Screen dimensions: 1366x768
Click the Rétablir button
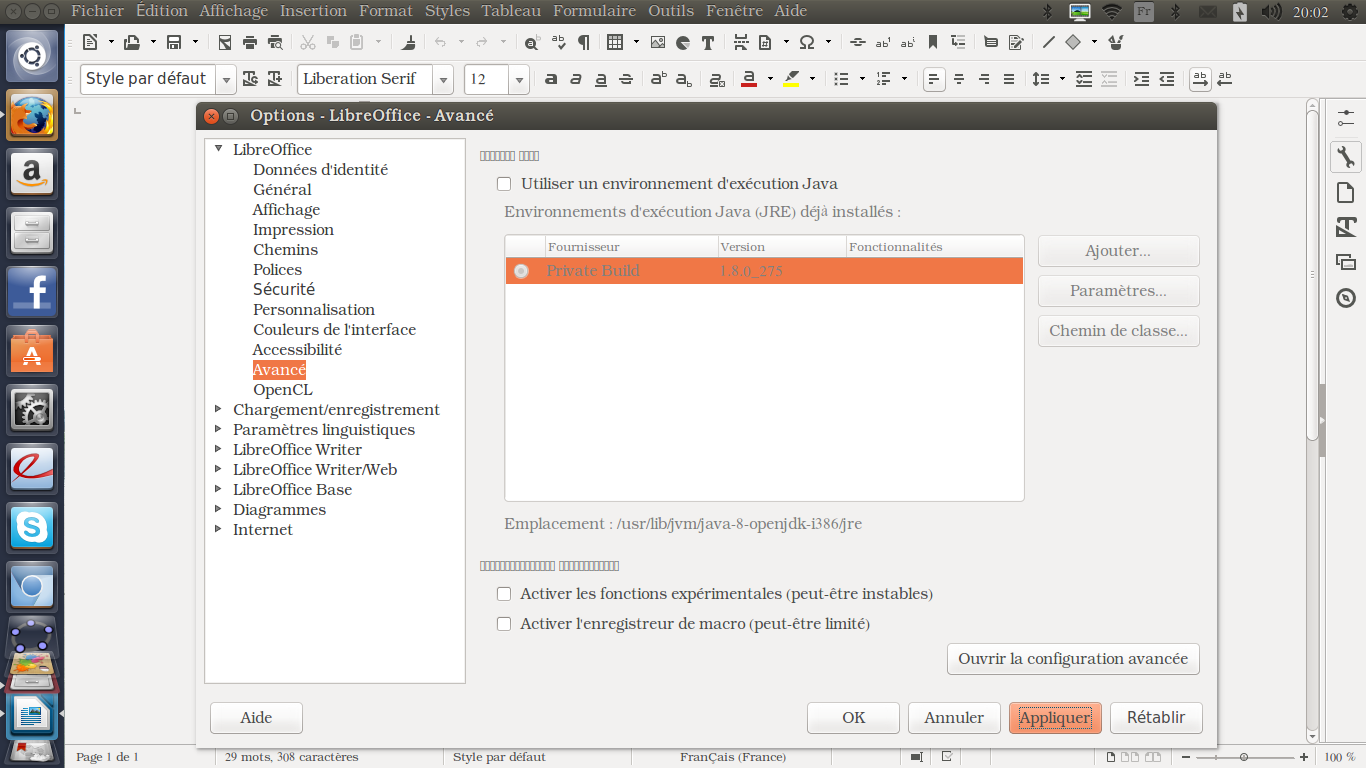pyautogui.click(x=1156, y=718)
